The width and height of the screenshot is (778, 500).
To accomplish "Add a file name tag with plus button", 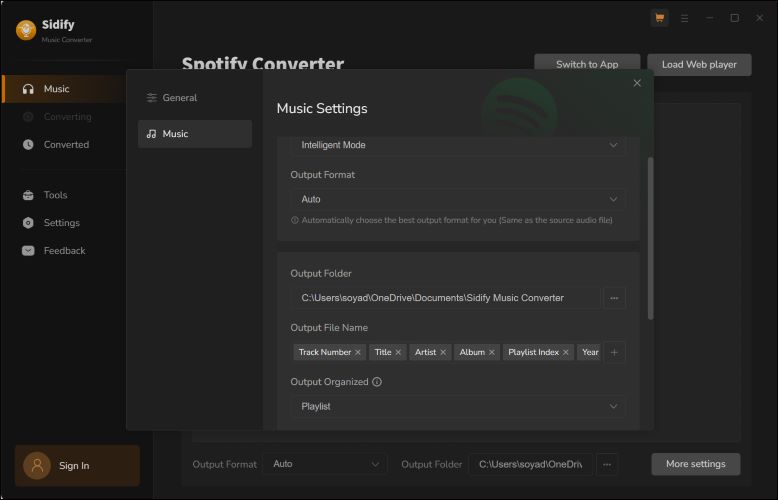I will (614, 352).
